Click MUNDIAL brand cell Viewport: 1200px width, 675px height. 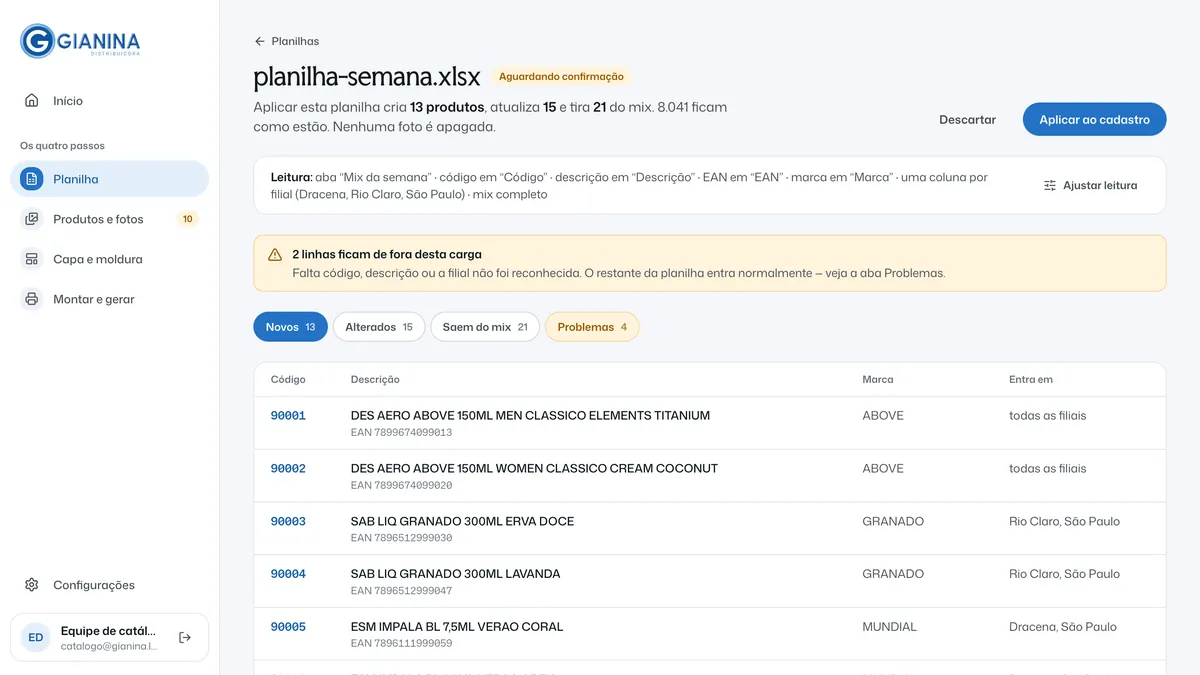pyautogui.click(x=889, y=627)
